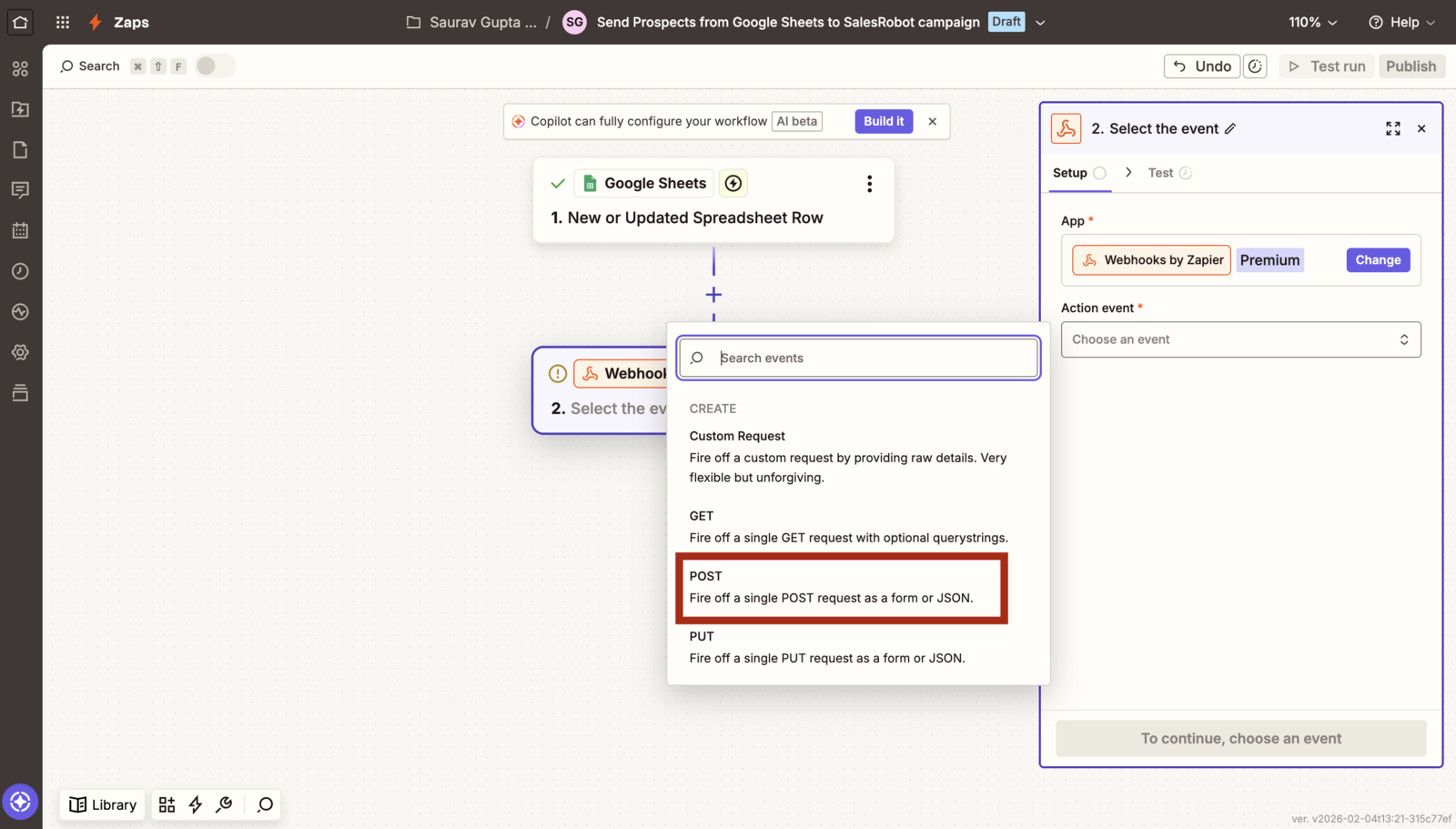Expand the step panel to fullscreen
The image size is (1456, 829).
click(1392, 128)
